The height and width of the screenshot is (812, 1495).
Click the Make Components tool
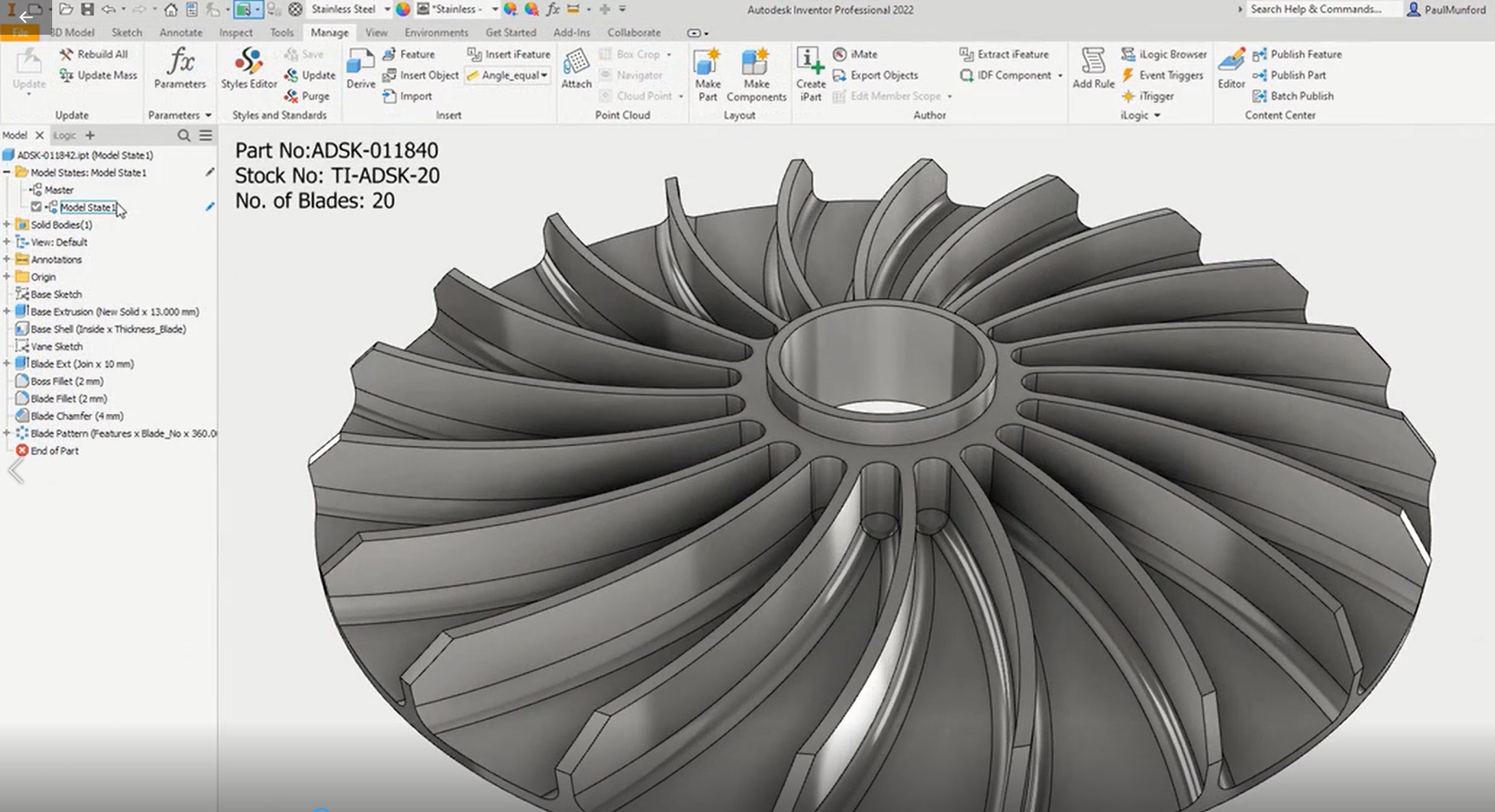[x=756, y=75]
